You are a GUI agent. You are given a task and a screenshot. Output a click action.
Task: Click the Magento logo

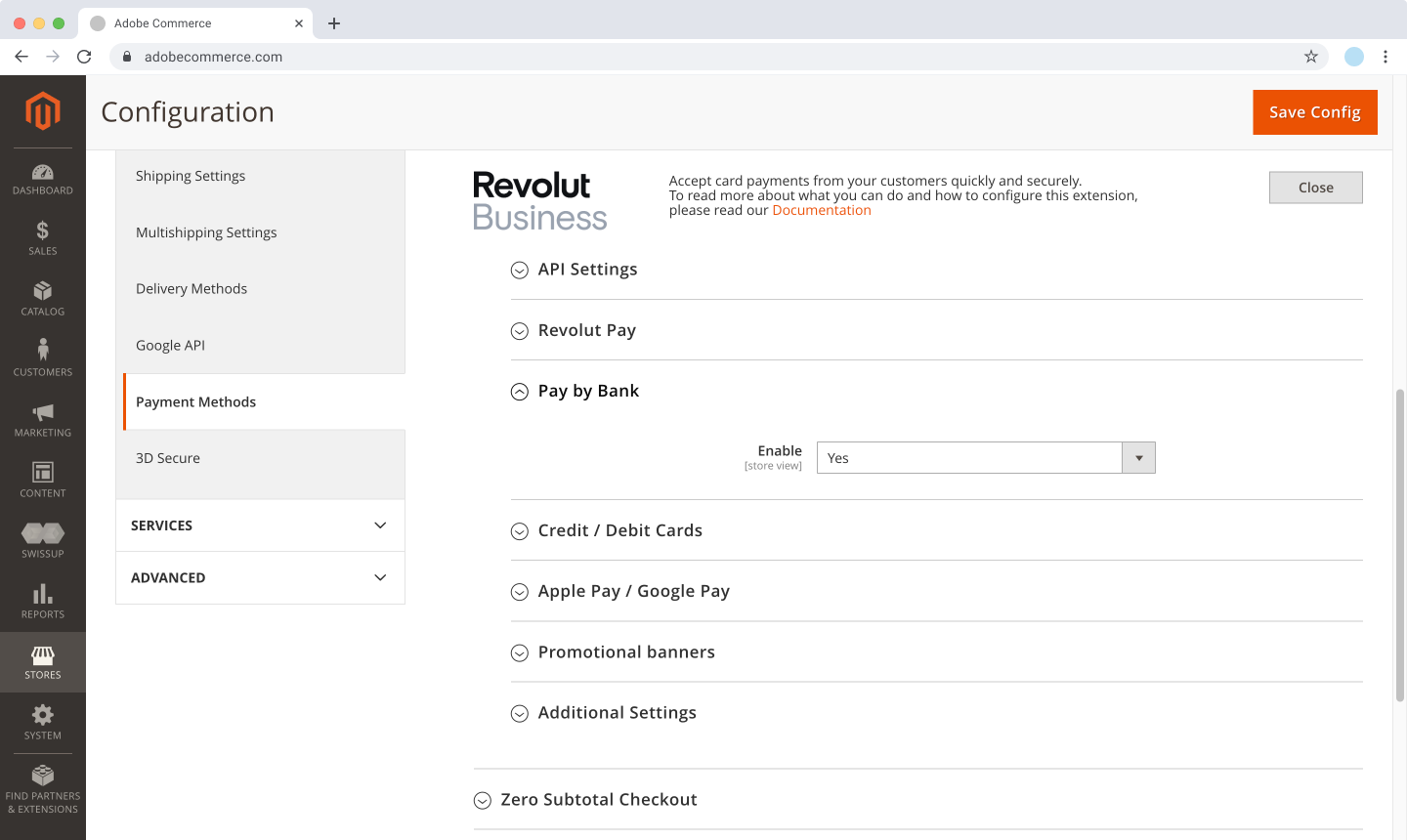point(43,111)
